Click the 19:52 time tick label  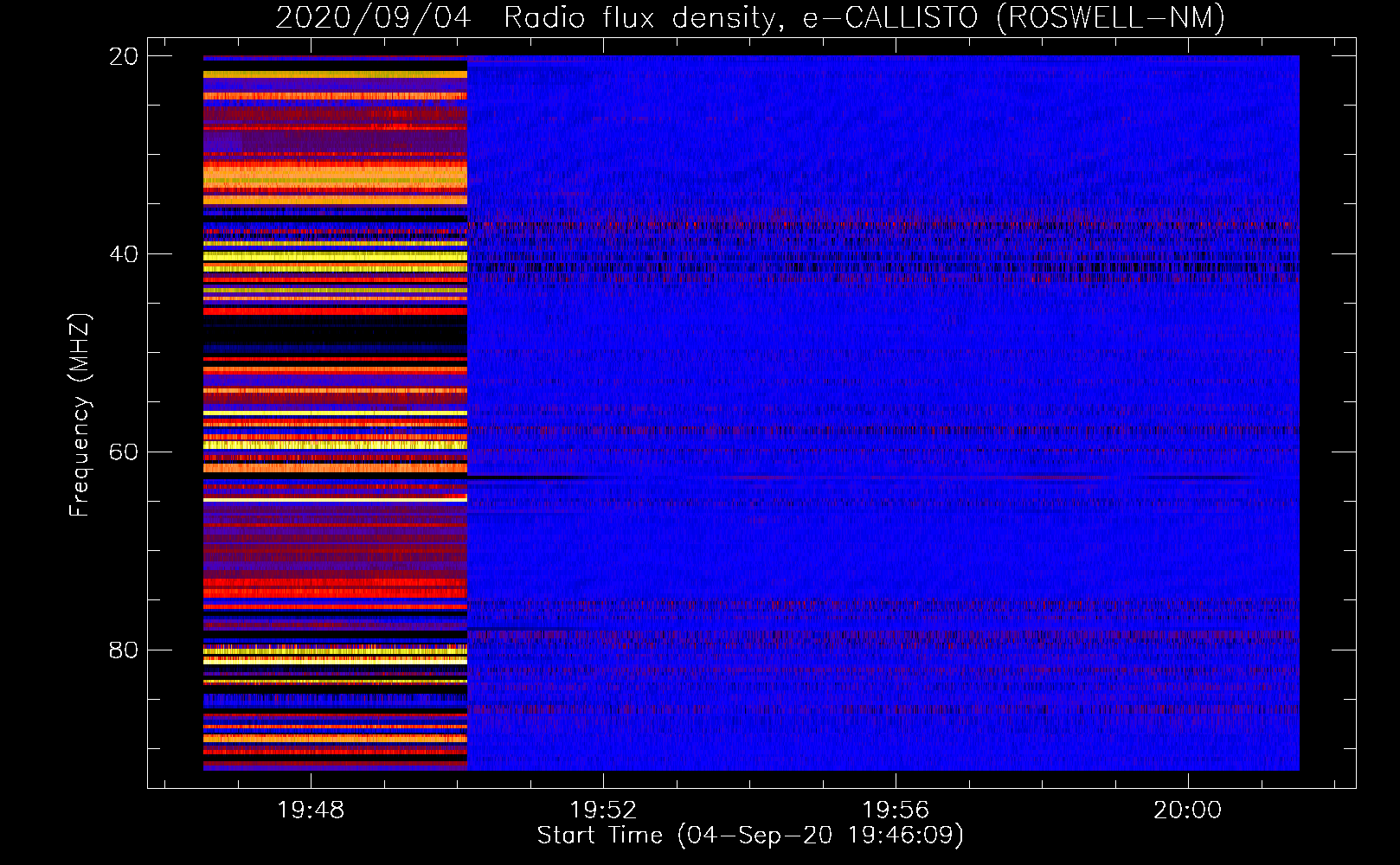pyautogui.click(x=603, y=810)
